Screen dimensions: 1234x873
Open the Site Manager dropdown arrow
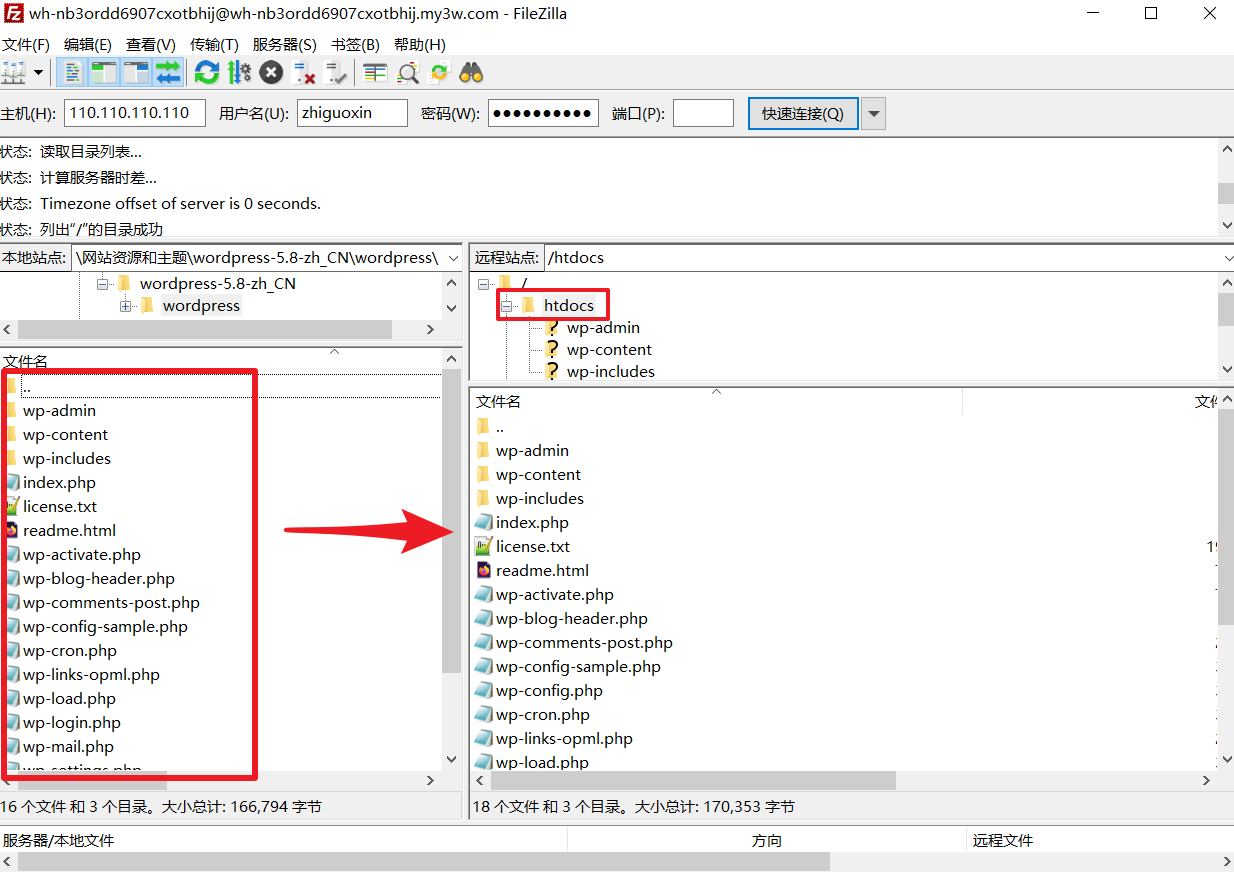39,72
